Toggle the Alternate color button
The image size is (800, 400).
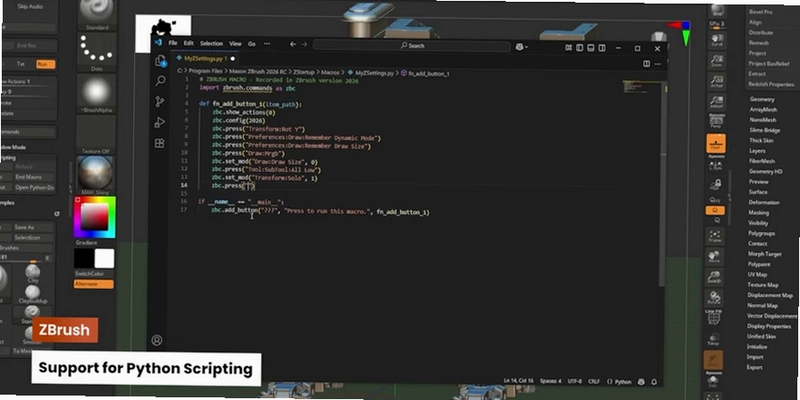pyautogui.click(x=94, y=284)
